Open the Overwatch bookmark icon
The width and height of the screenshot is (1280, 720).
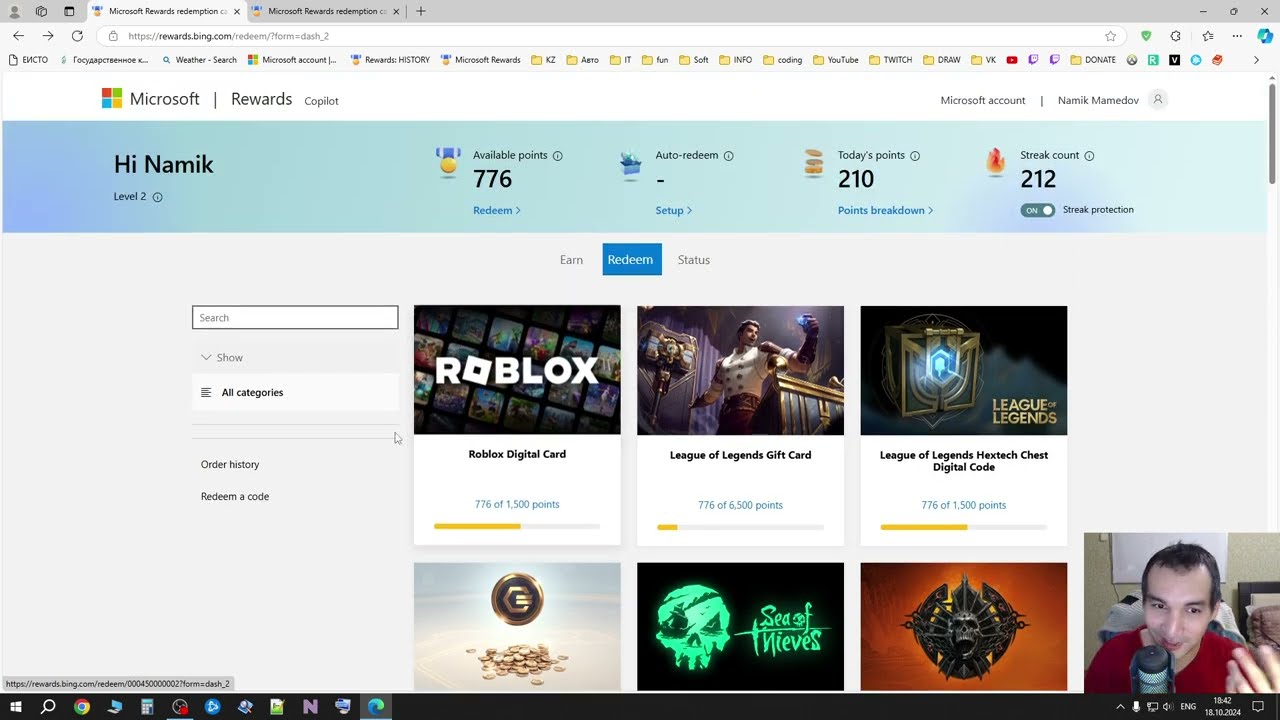1132,60
